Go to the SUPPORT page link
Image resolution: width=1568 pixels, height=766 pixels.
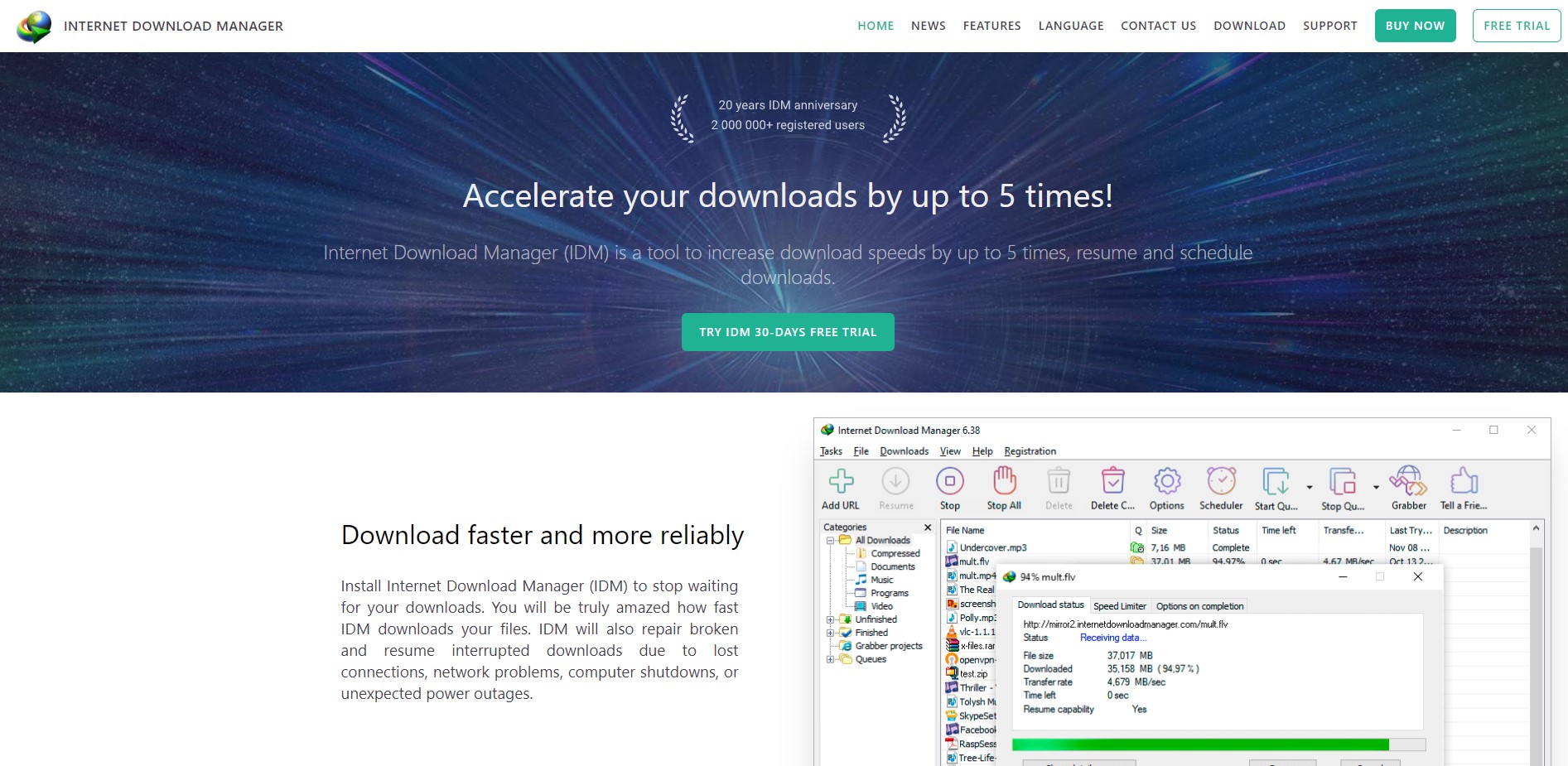[x=1329, y=26]
